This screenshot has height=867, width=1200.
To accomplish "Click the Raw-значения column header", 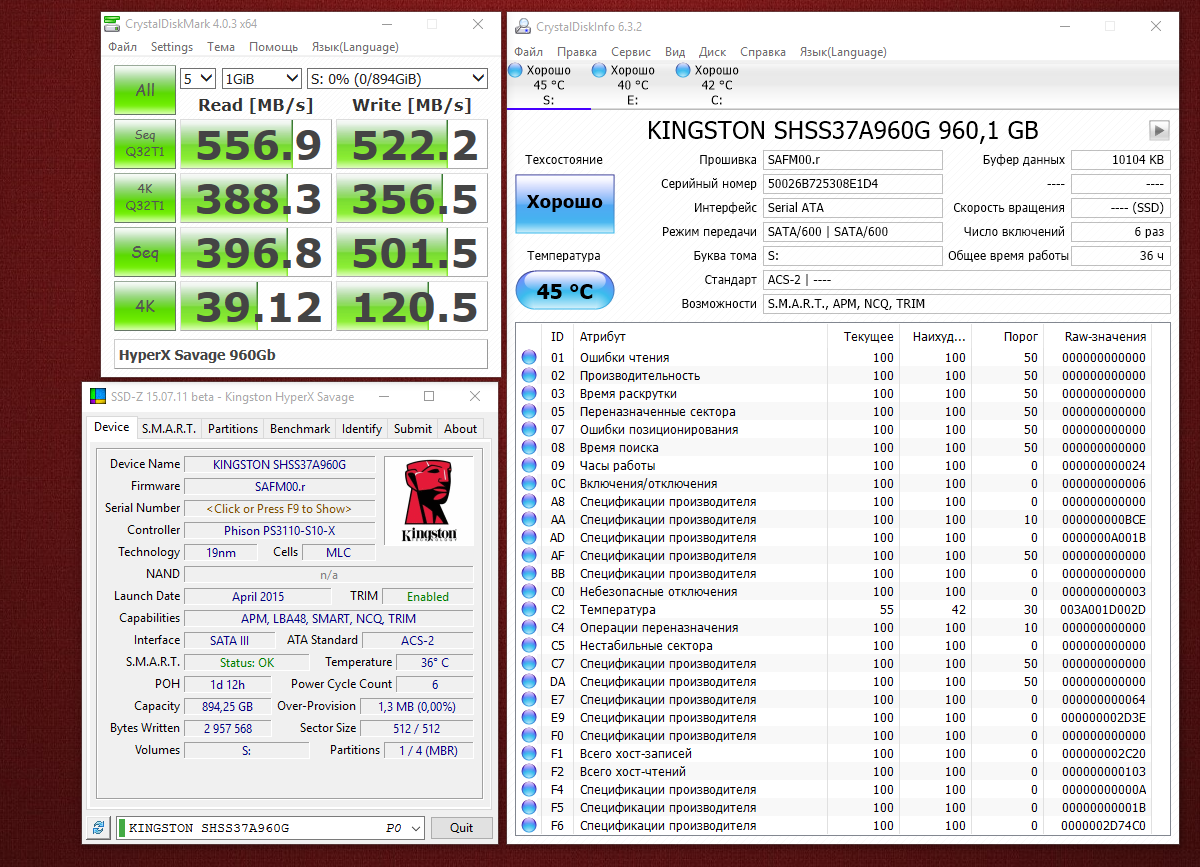I will pos(1104,337).
